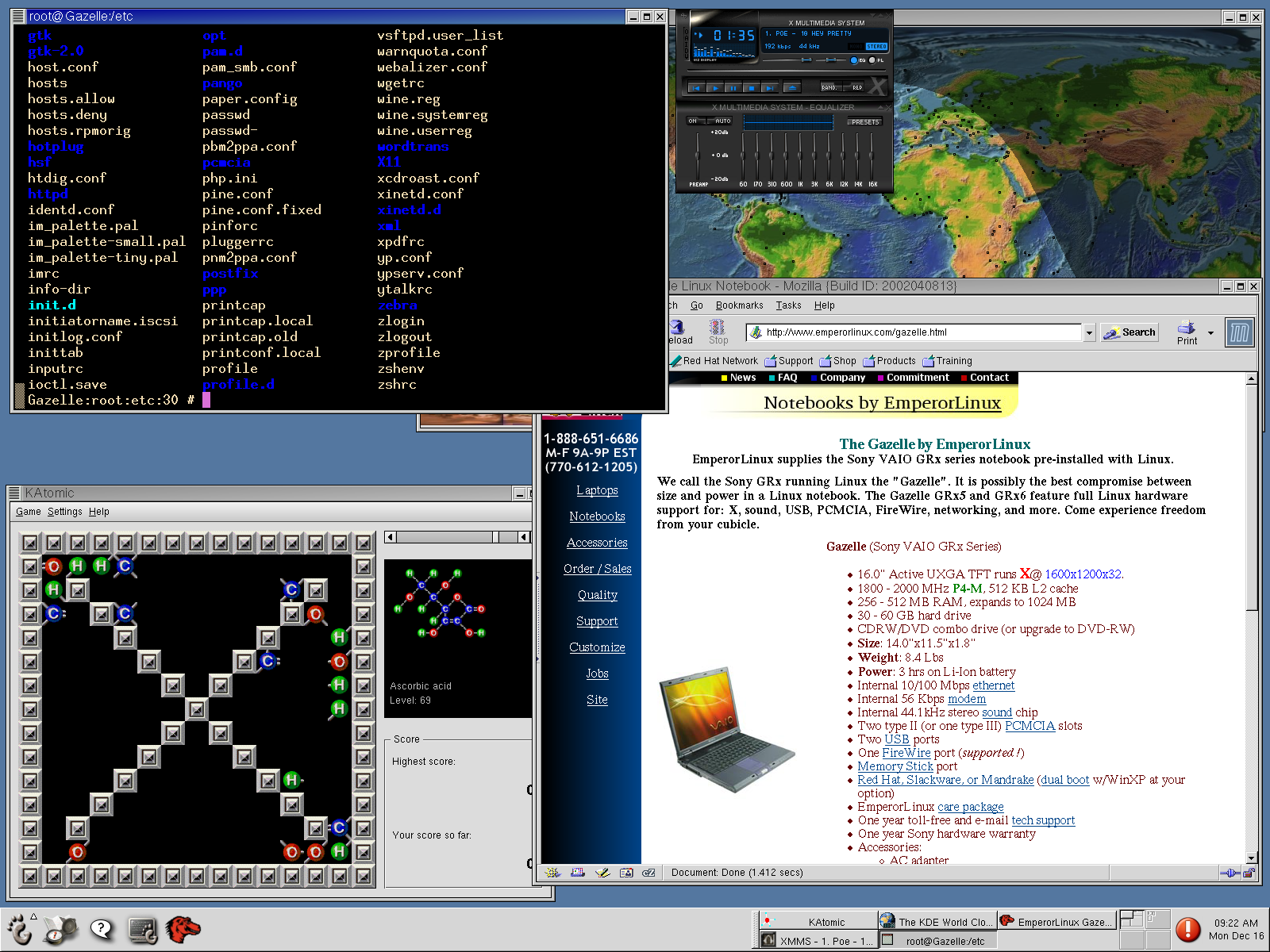Screen dimensions: 1270x952
Task: Pause playback in XMMS
Action: point(733,88)
